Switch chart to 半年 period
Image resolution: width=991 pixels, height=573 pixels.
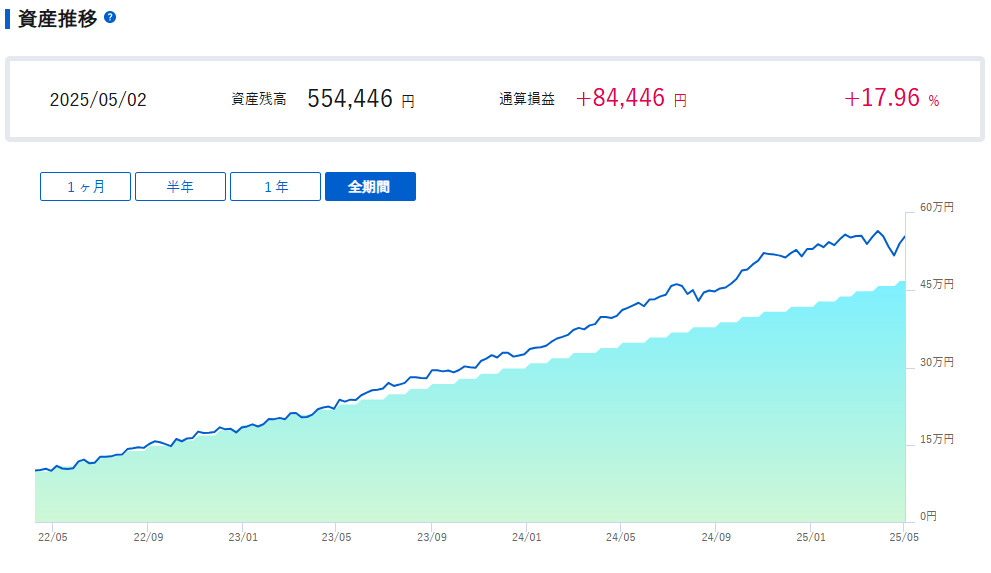[x=180, y=186]
